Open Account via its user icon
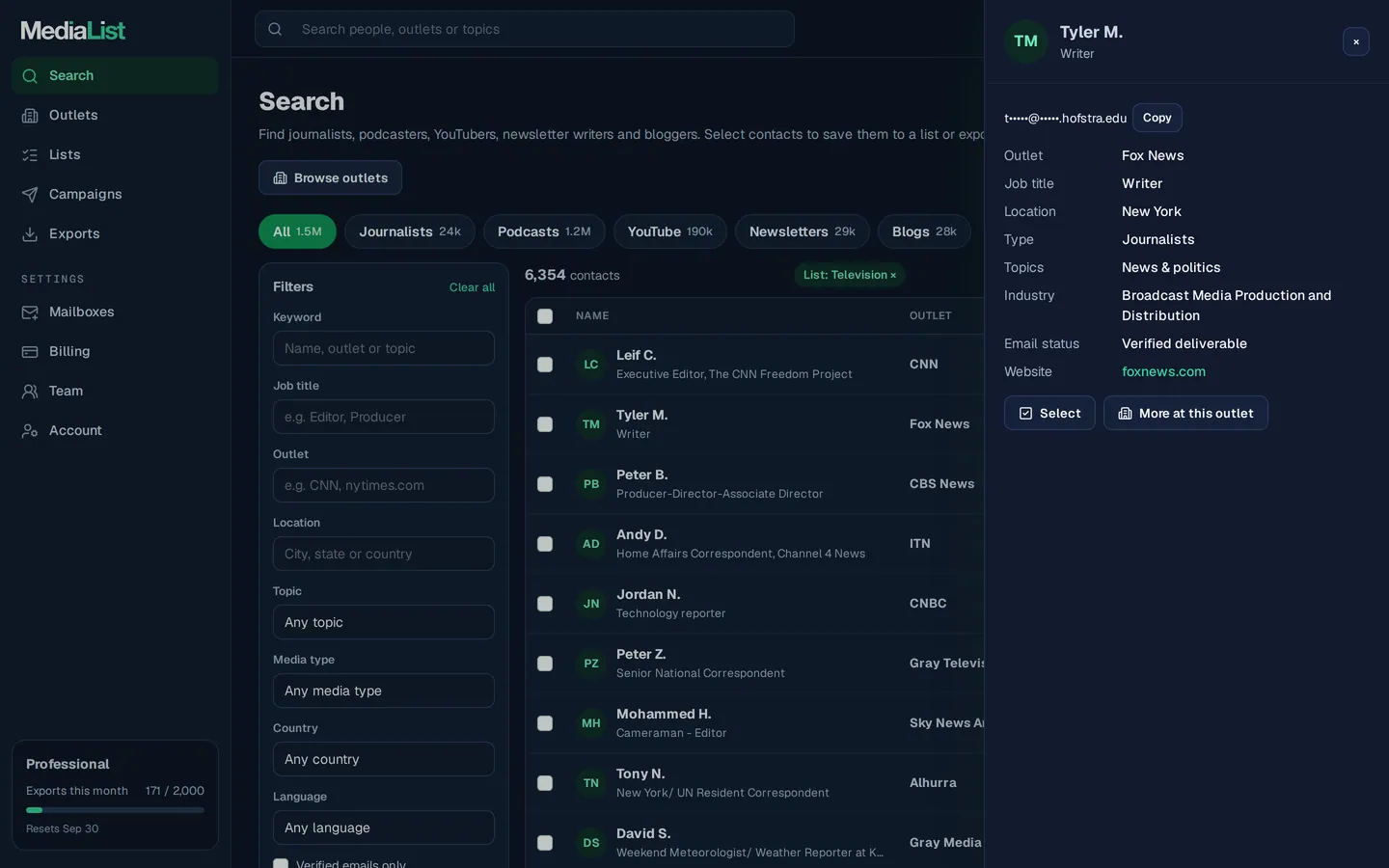The width and height of the screenshot is (1389, 868). point(30,431)
